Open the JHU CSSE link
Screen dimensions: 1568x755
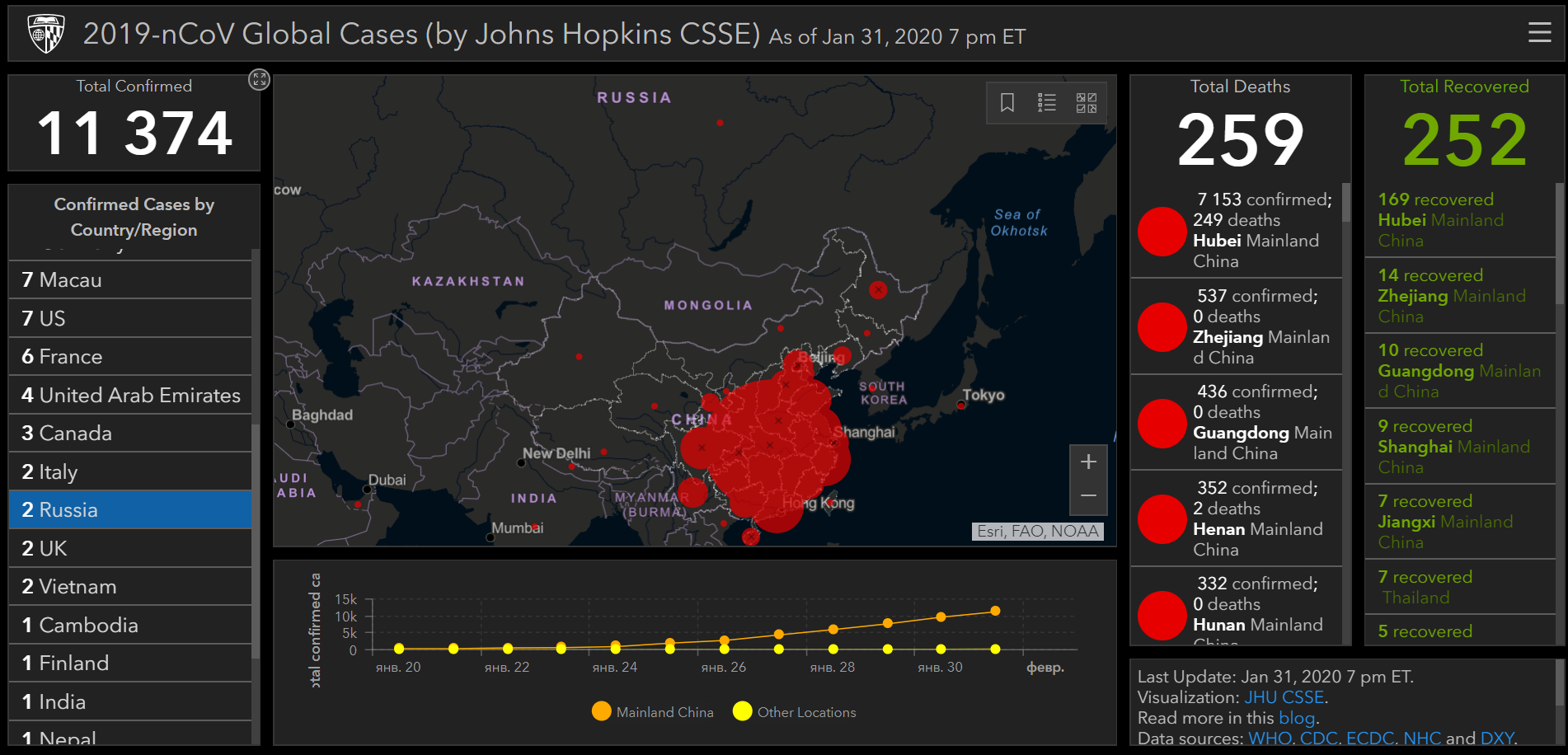tap(1284, 697)
